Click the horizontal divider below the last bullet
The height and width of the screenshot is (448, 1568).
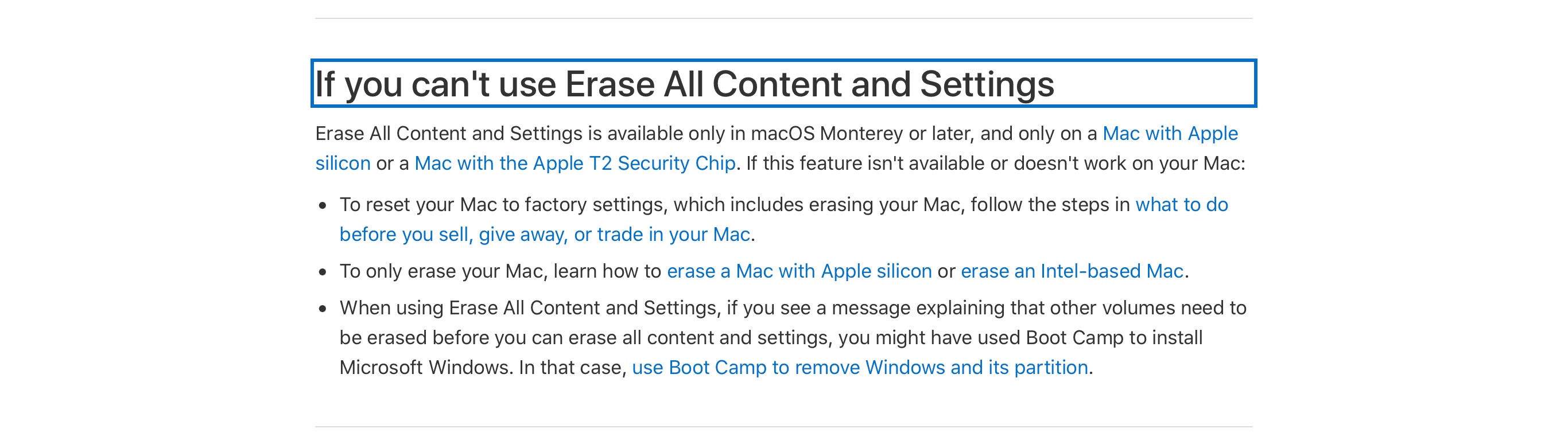(x=783, y=427)
